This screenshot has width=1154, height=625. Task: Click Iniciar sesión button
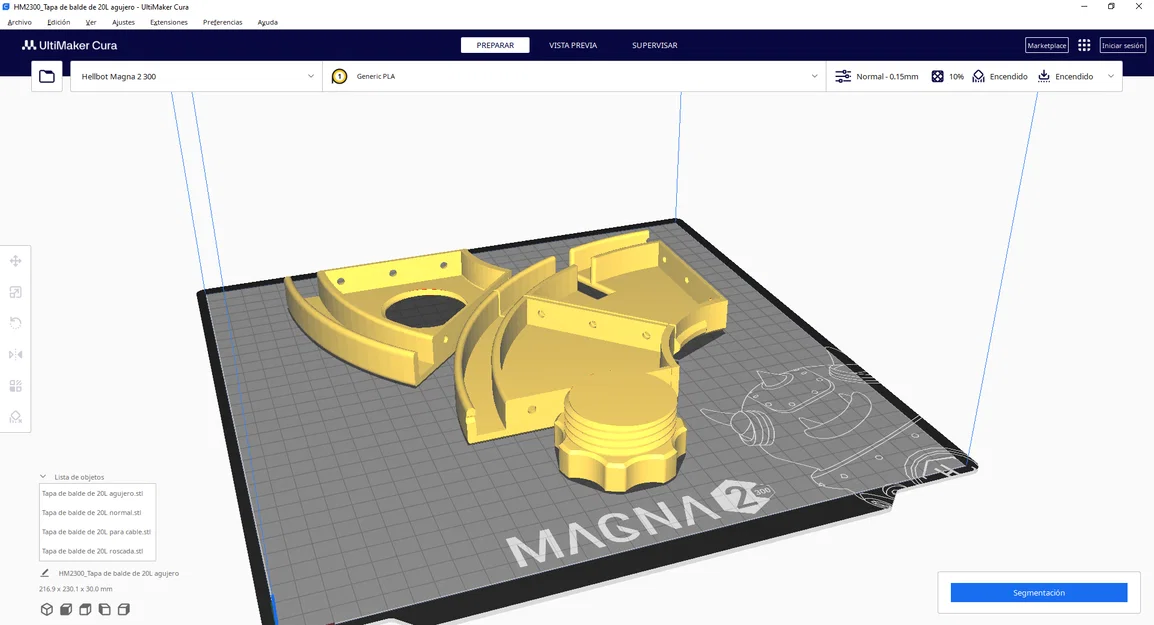tap(1122, 46)
